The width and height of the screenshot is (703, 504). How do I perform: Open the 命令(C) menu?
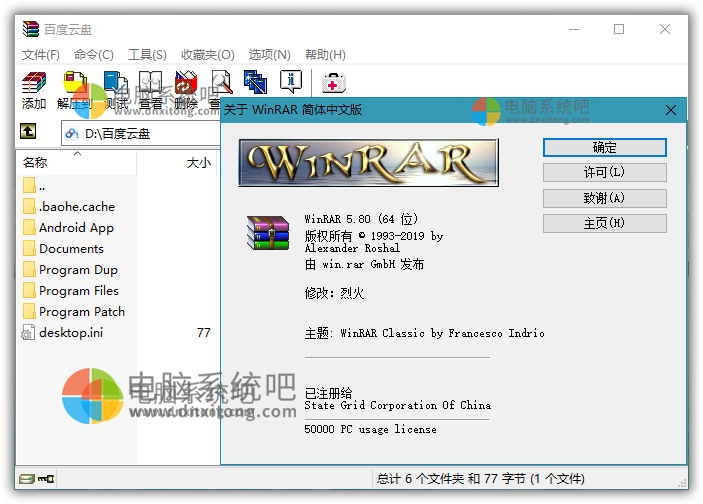94,55
